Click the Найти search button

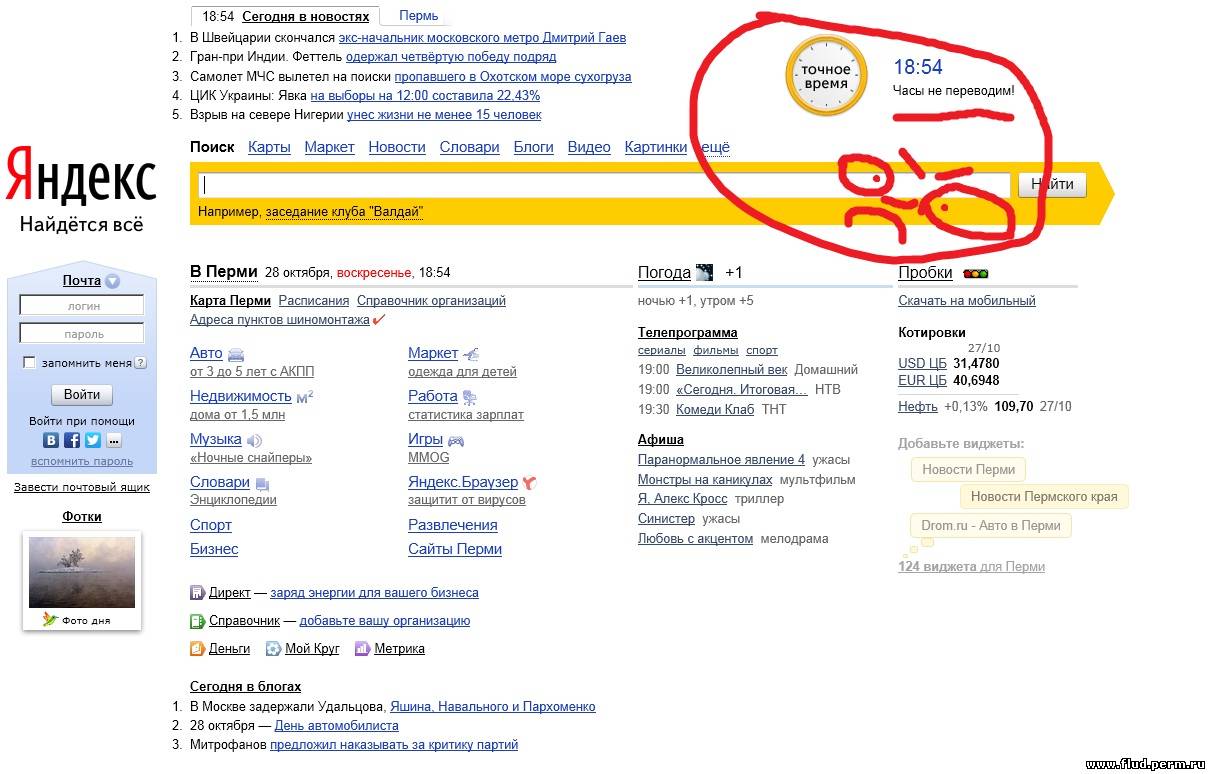[1052, 184]
